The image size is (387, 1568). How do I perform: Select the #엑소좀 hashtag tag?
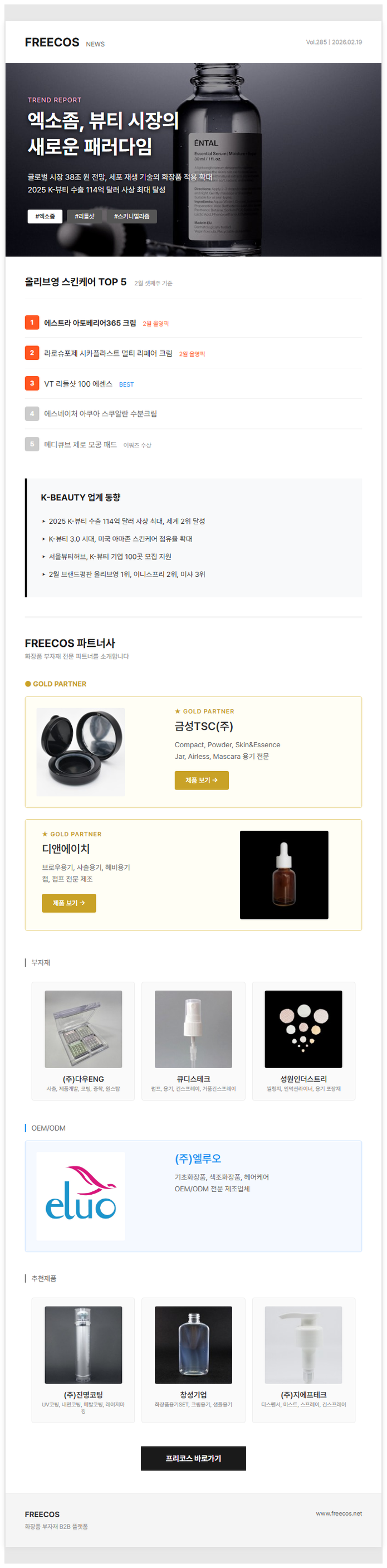tap(45, 216)
